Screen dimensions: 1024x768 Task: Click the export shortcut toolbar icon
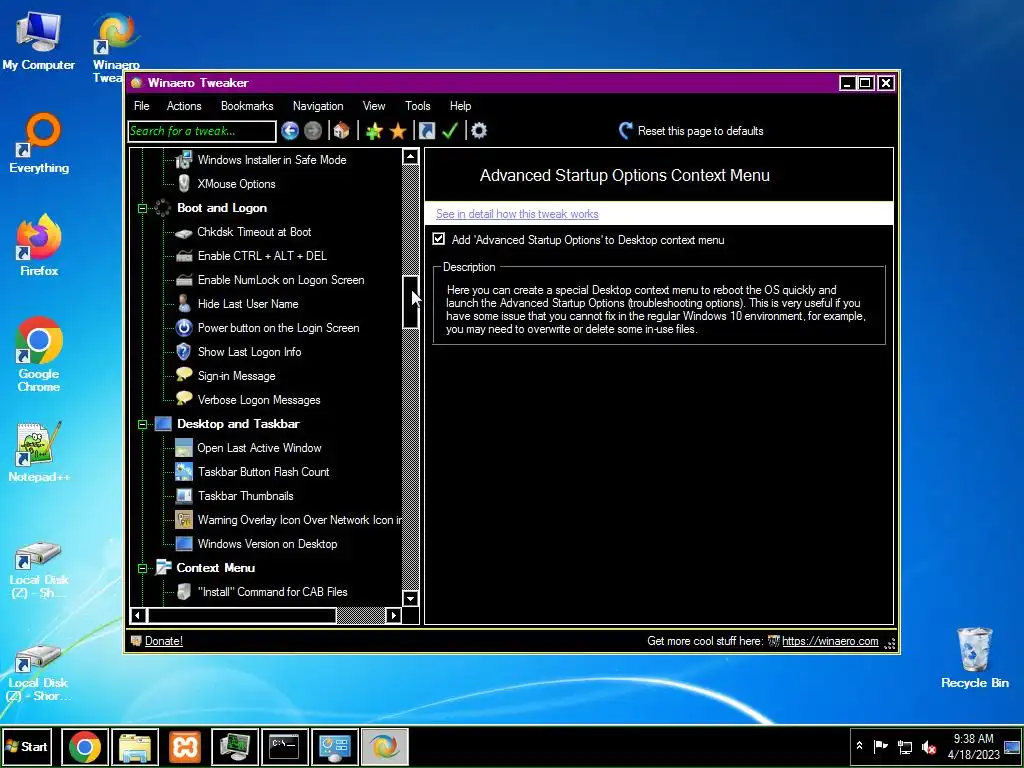click(427, 131)
